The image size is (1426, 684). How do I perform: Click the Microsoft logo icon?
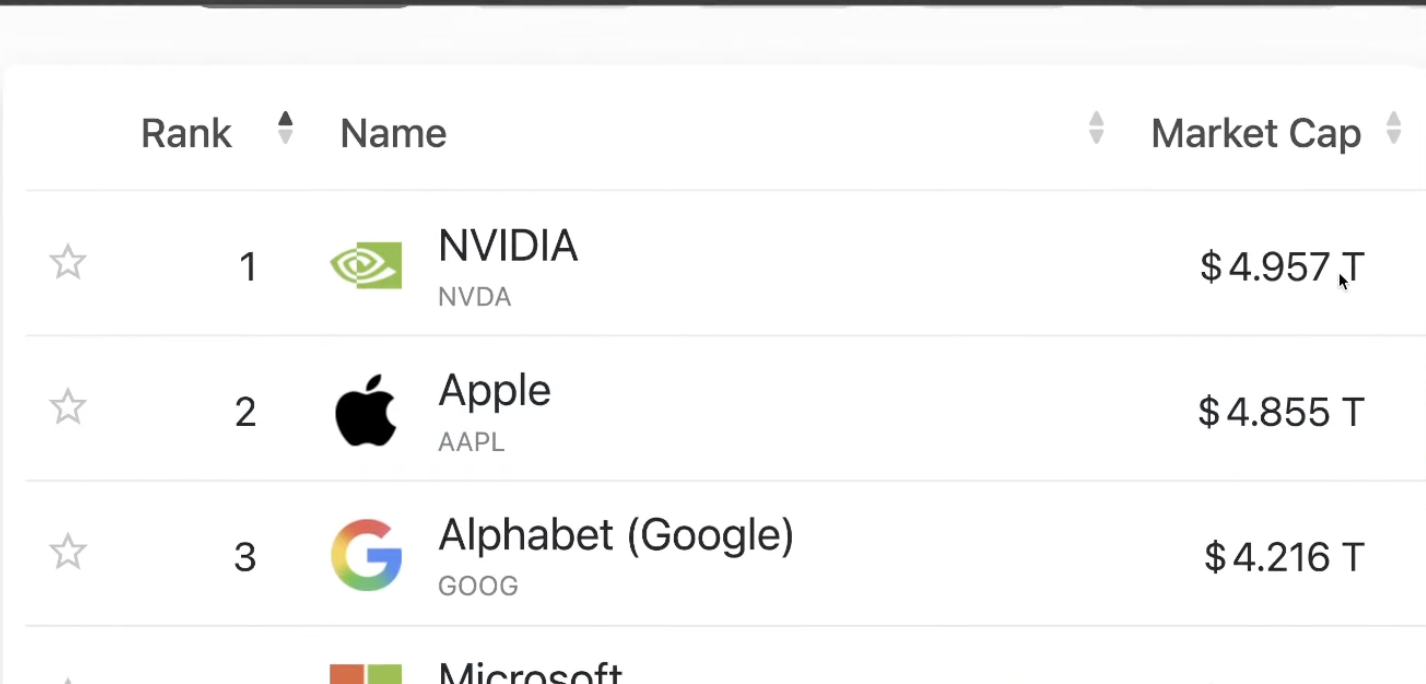coord(366,673)
